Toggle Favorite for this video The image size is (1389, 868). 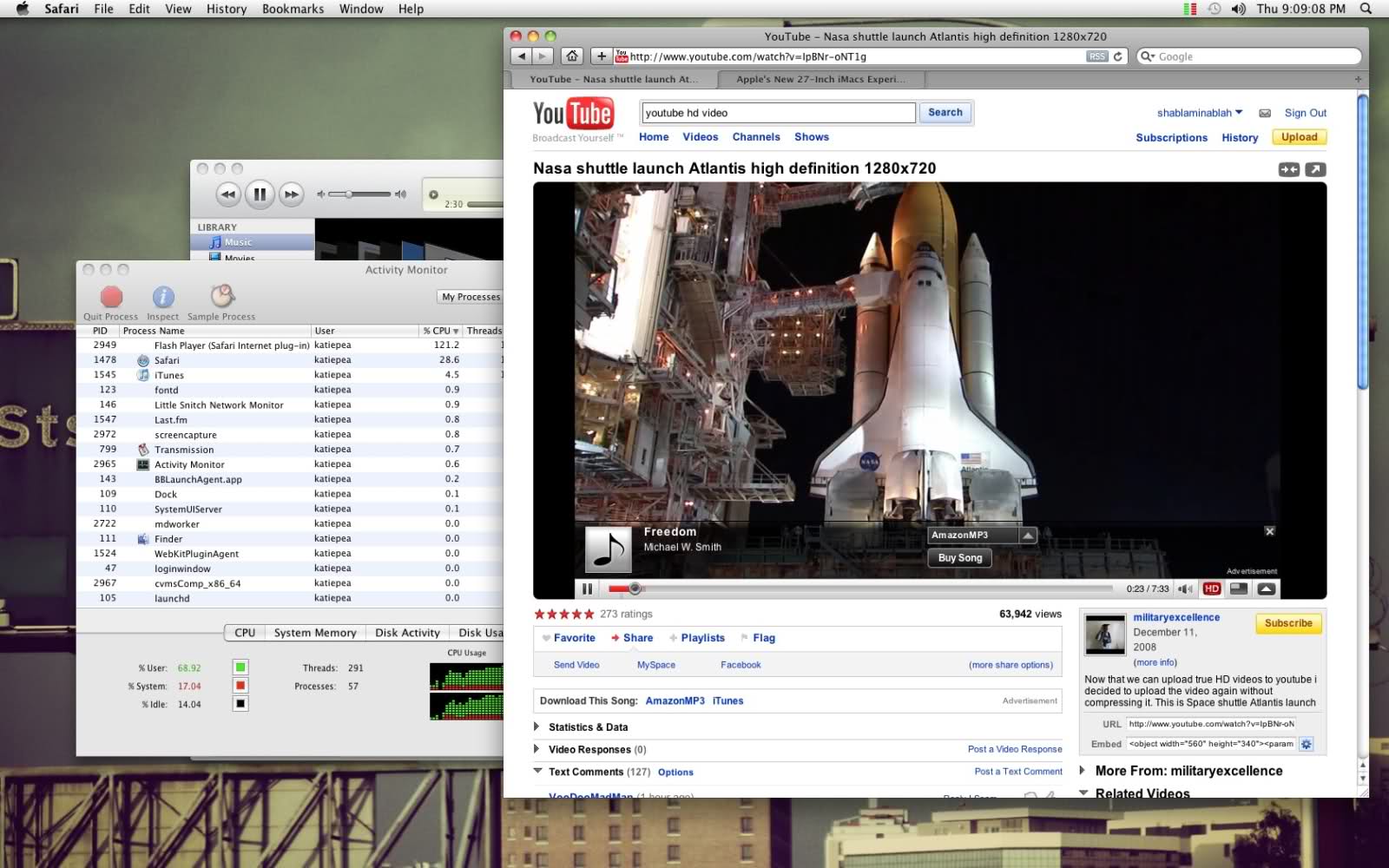(x=569, y=638)
